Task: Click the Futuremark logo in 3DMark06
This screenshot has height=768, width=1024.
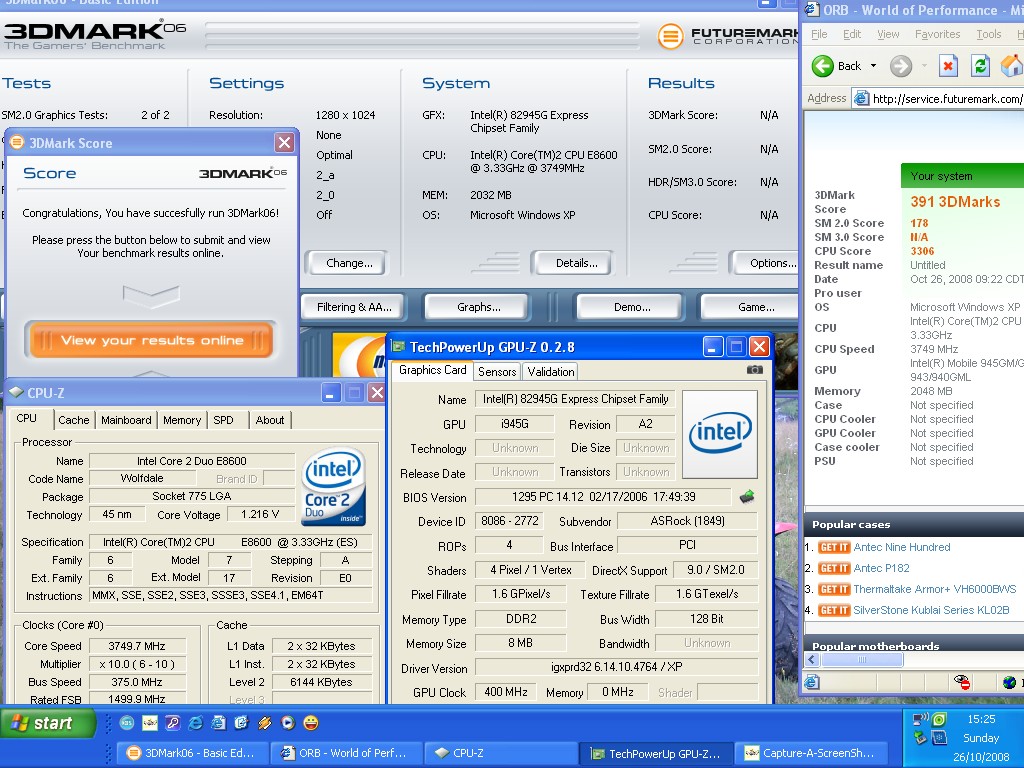Action: point(727,36)
